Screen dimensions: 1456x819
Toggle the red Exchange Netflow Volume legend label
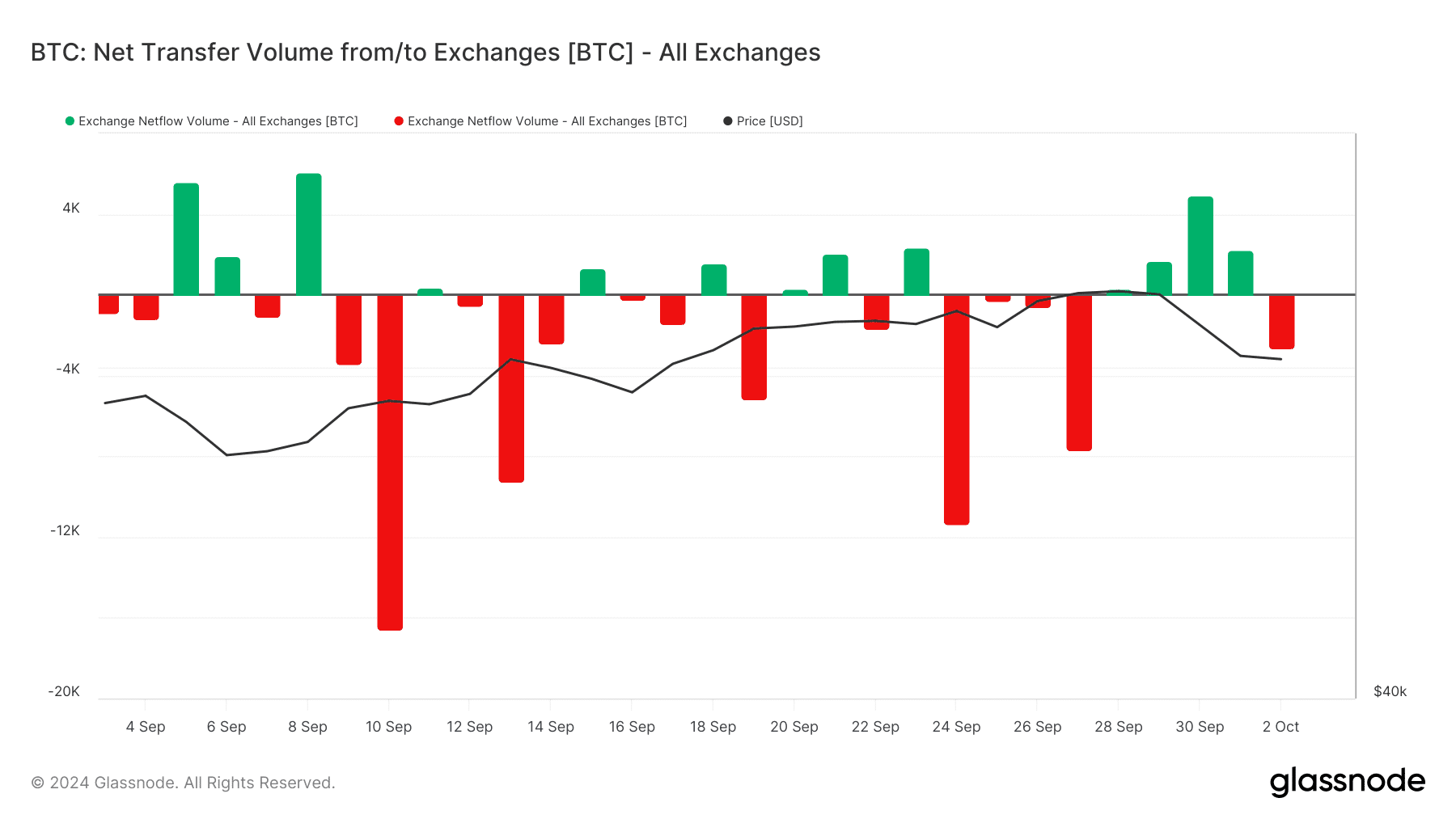(547, 121)
